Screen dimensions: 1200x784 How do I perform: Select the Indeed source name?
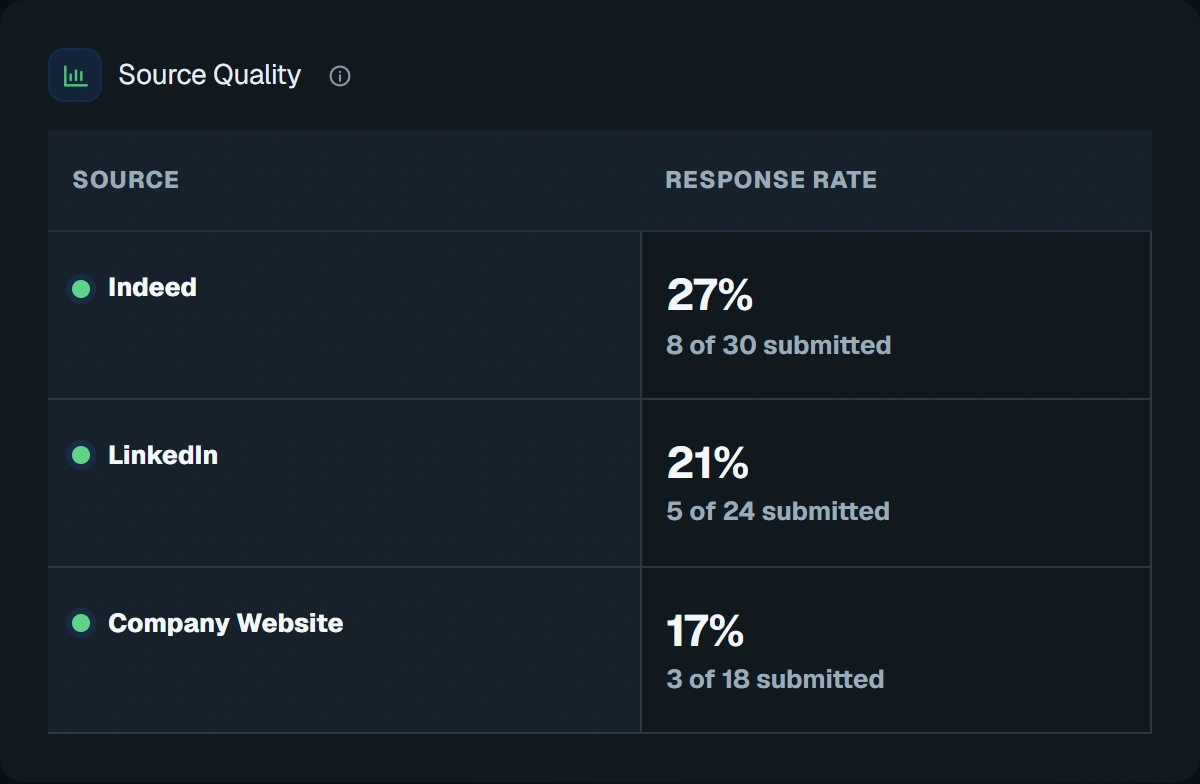tap(152, 288)
